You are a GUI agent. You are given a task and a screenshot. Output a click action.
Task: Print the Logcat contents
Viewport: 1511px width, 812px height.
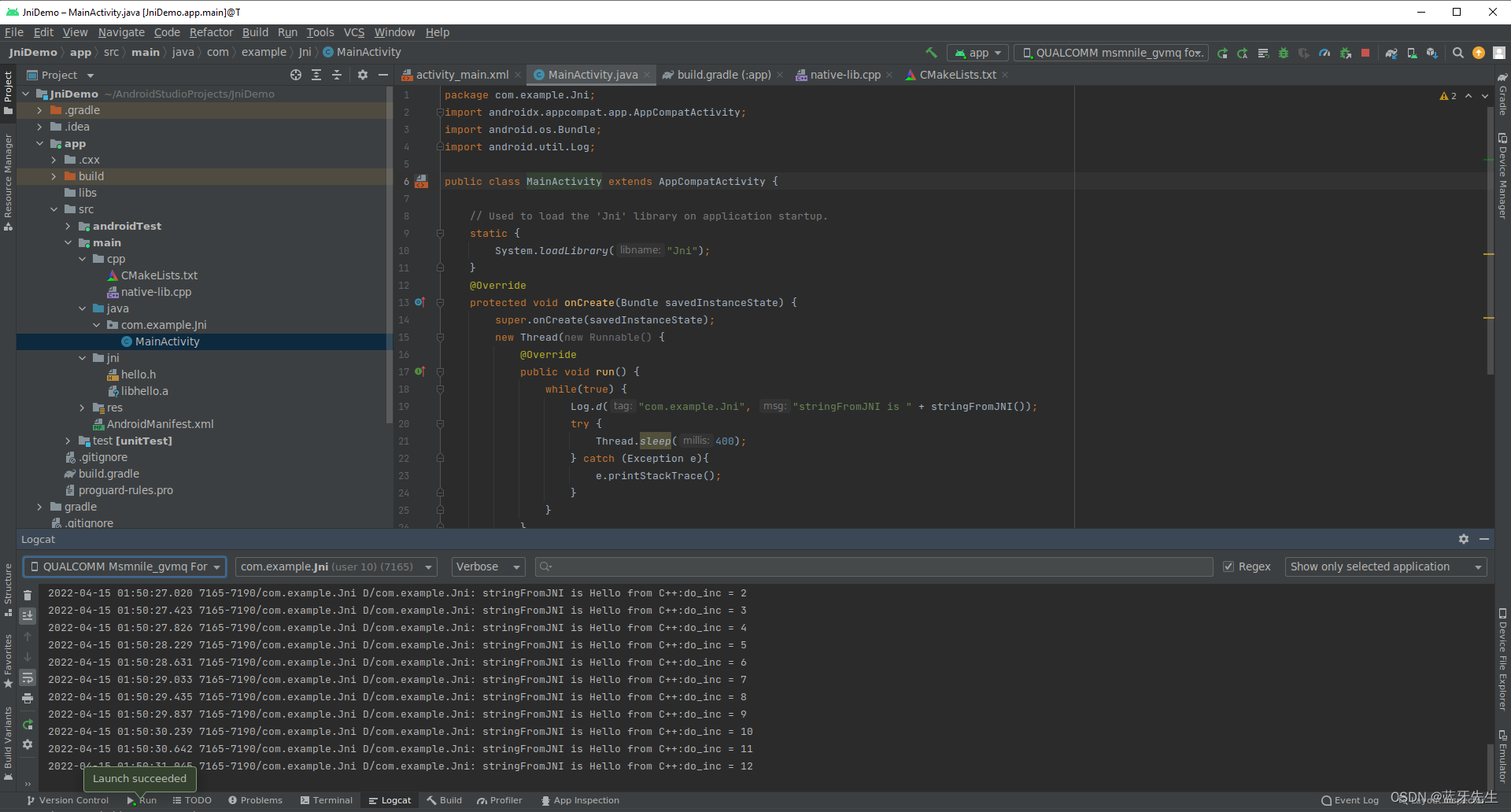pyautogui.click(x=28, y=698)
